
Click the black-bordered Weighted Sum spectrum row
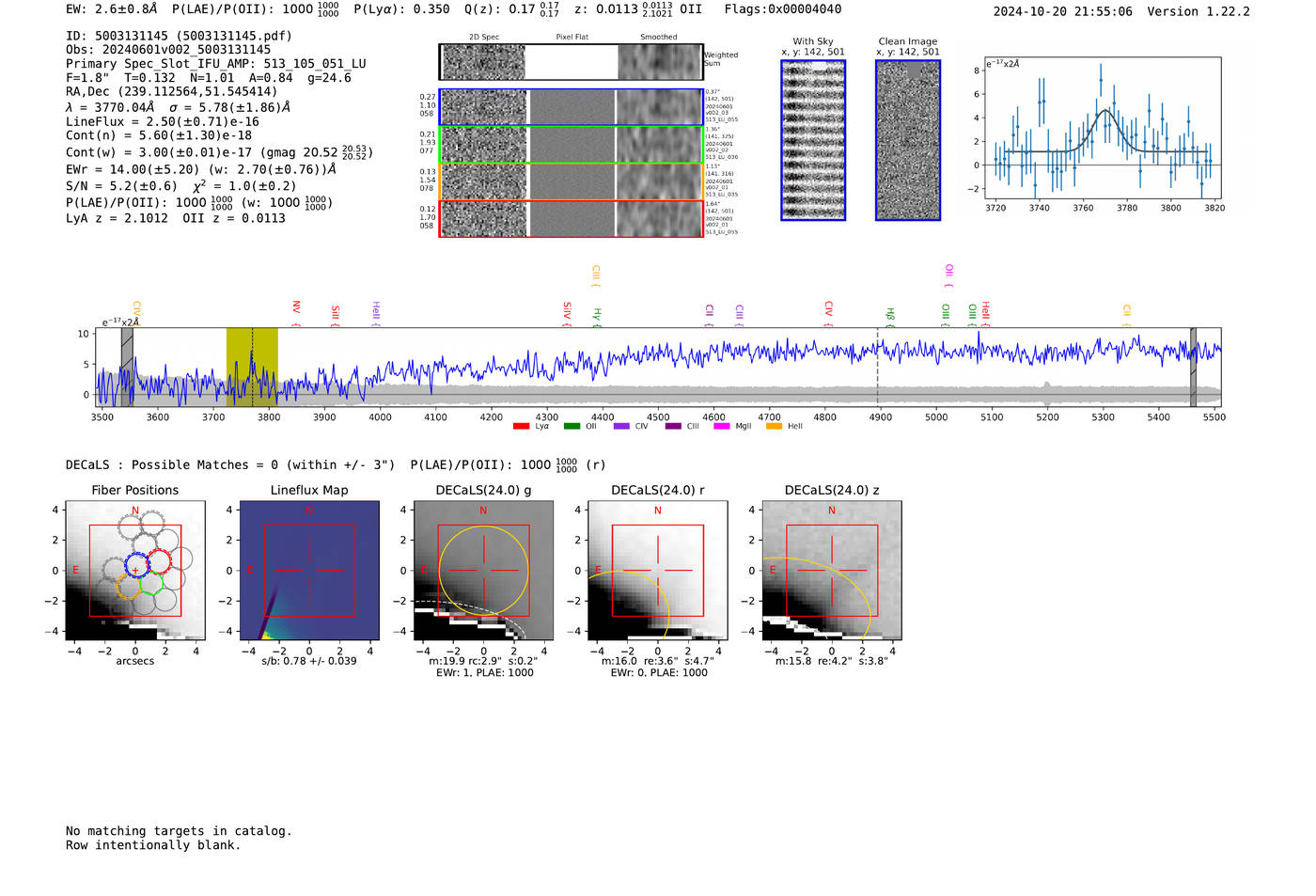[x=572, y=62]
